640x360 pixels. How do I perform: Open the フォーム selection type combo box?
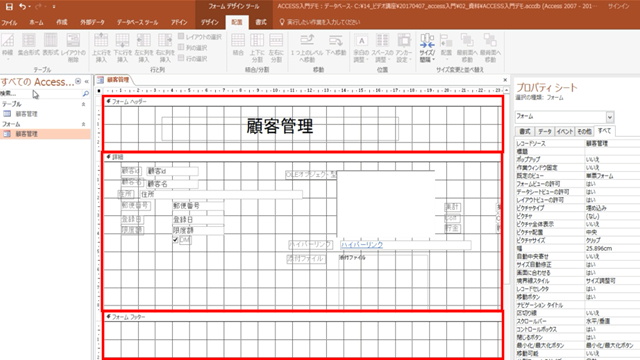[610, 117]
